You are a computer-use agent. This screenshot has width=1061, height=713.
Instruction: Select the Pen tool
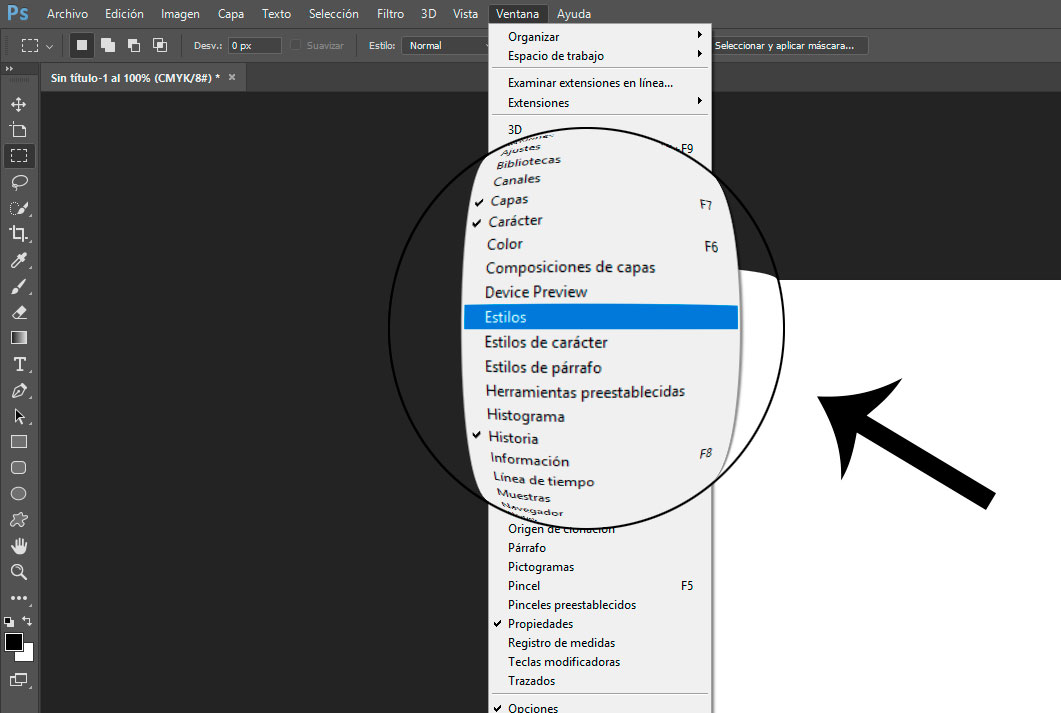pyautogui.click(x=19, y=390)
